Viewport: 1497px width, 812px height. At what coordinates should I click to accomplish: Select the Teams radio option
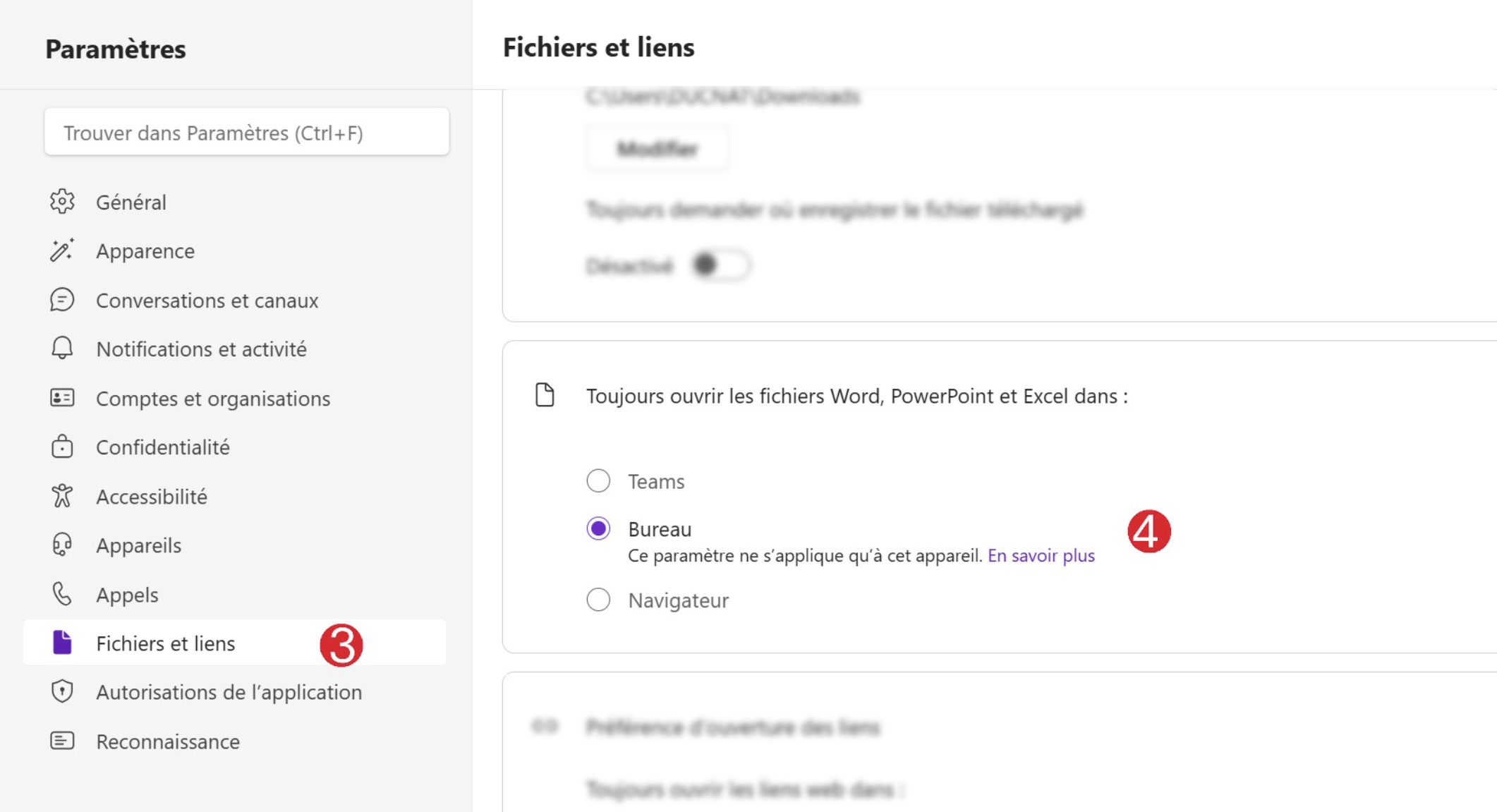598,481
